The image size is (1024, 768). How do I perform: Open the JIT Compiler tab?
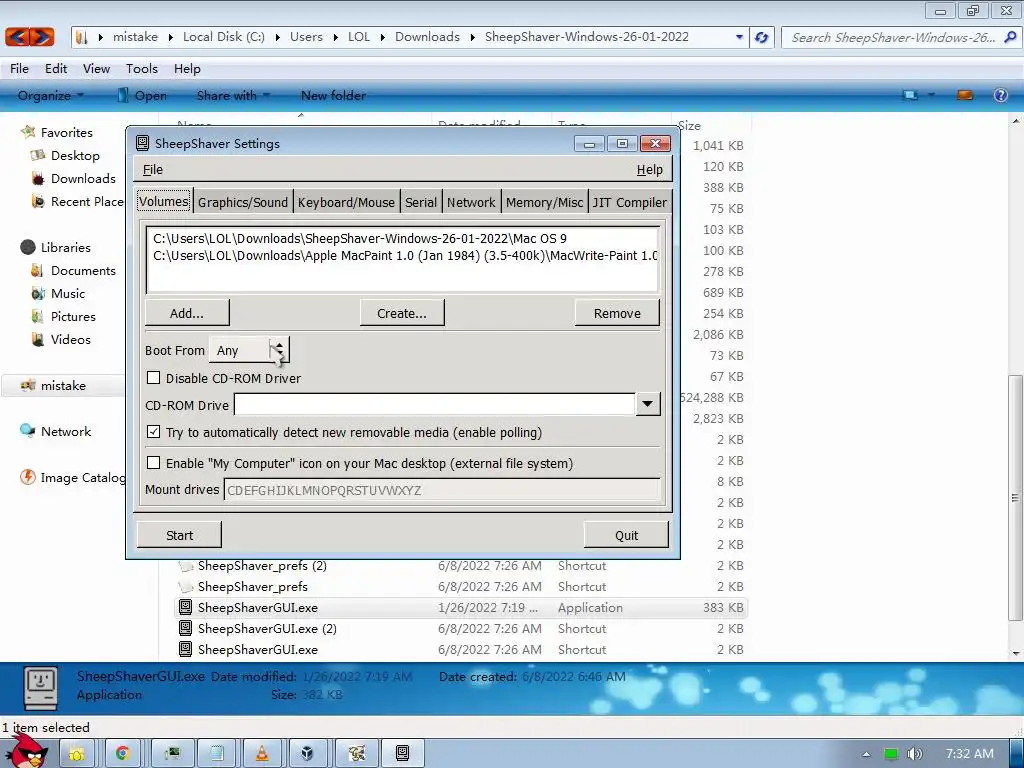[630, 202]
